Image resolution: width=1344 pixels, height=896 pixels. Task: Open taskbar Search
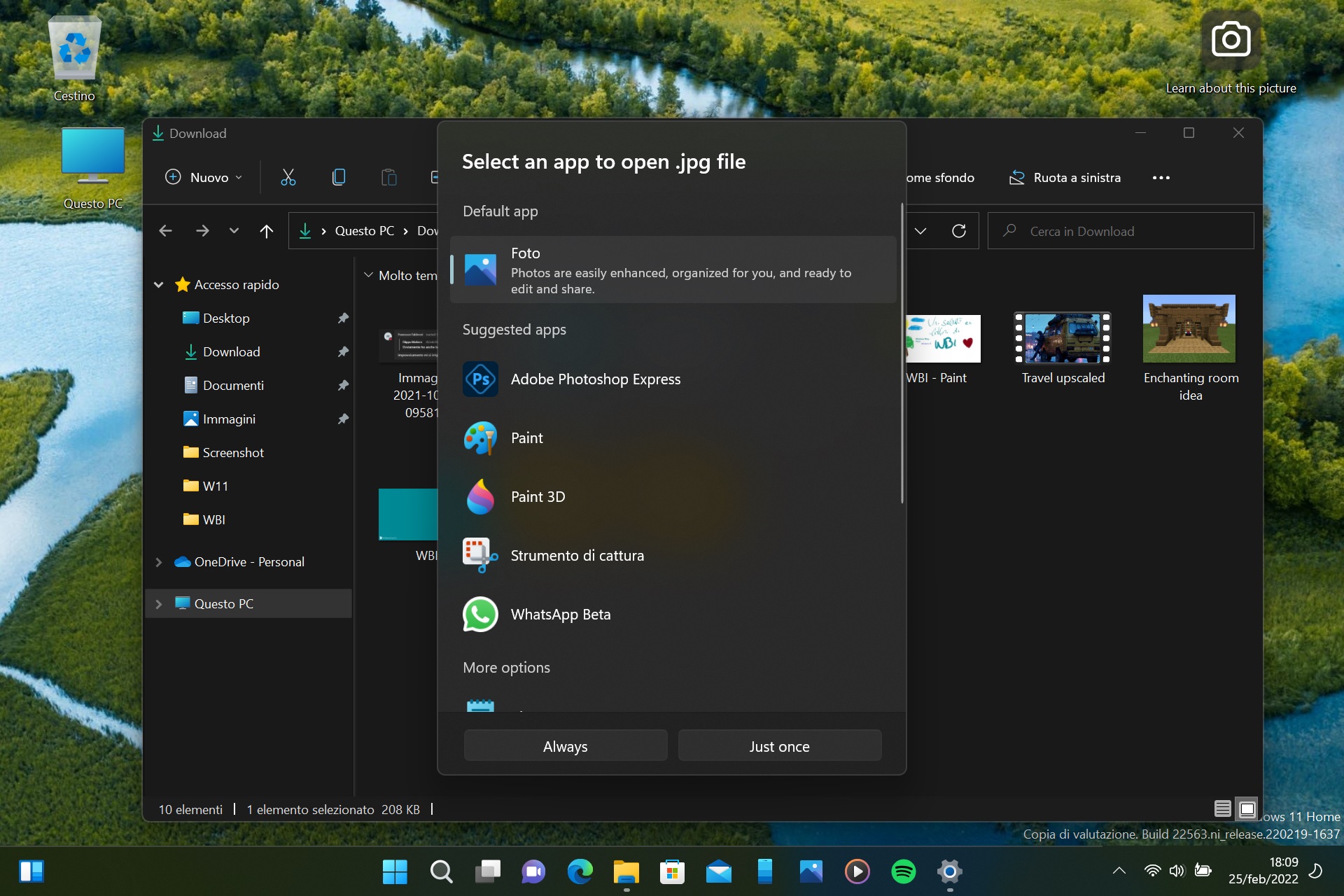pos(441,871)
